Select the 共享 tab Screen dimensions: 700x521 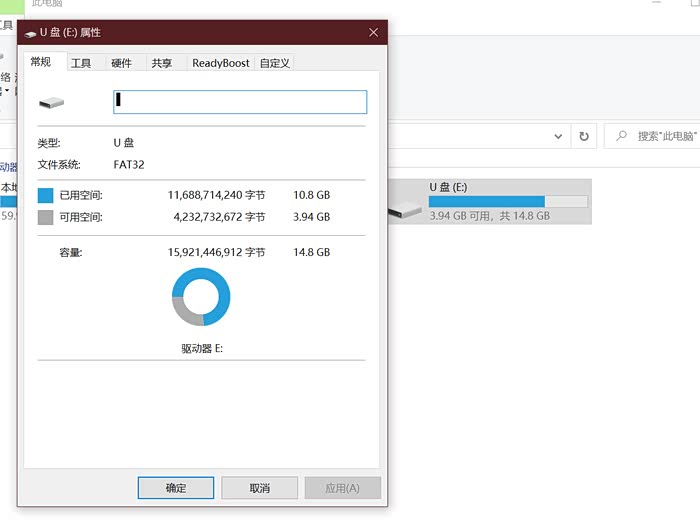point(161,63)
